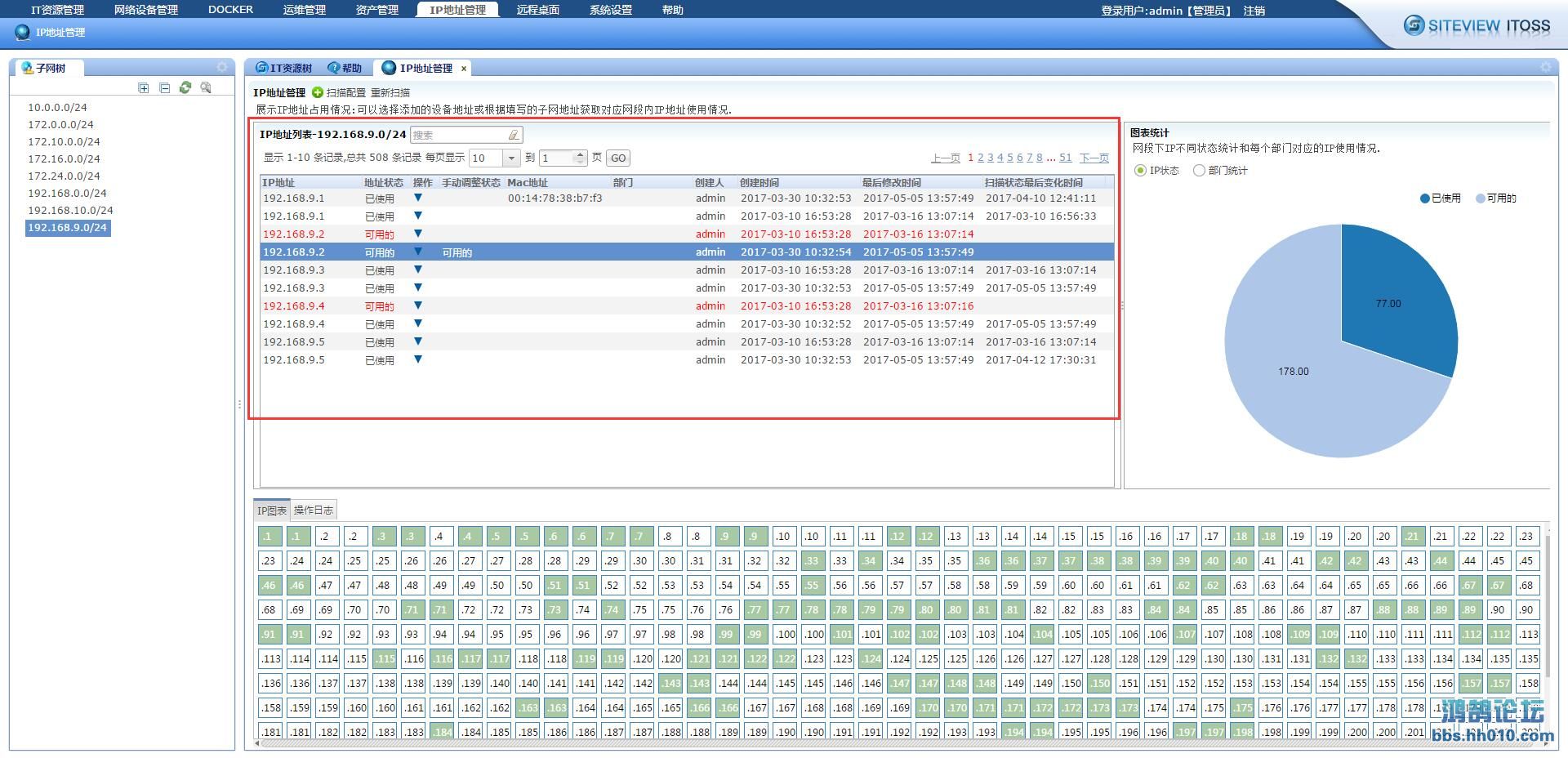Open subnet tree panel settings gear
Screen dimensions: 1568x758
pyautogui.click(x=222, y=67)
